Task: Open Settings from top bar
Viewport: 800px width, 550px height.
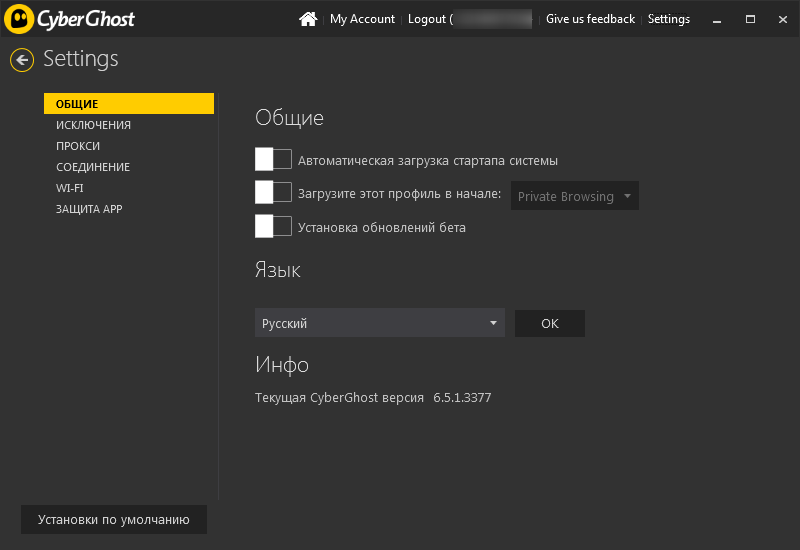Action: point(668,19)
